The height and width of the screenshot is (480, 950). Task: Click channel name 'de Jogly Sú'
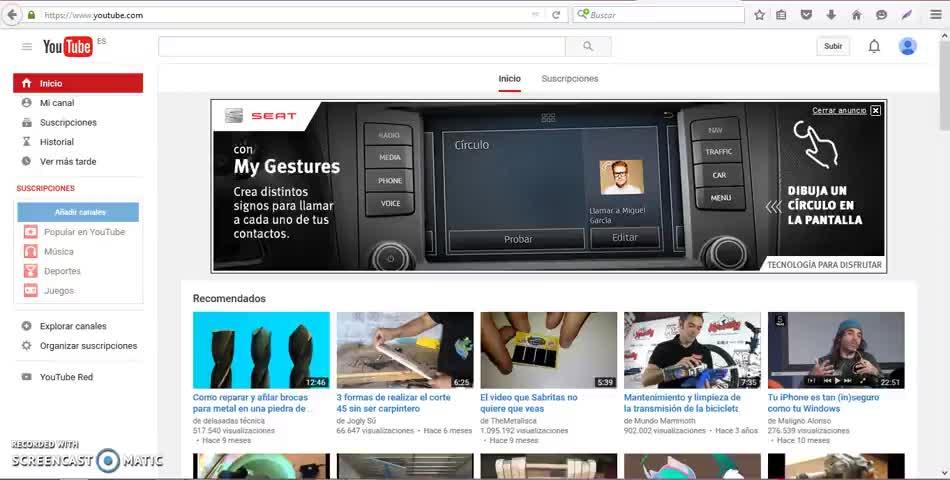(356, 421)
